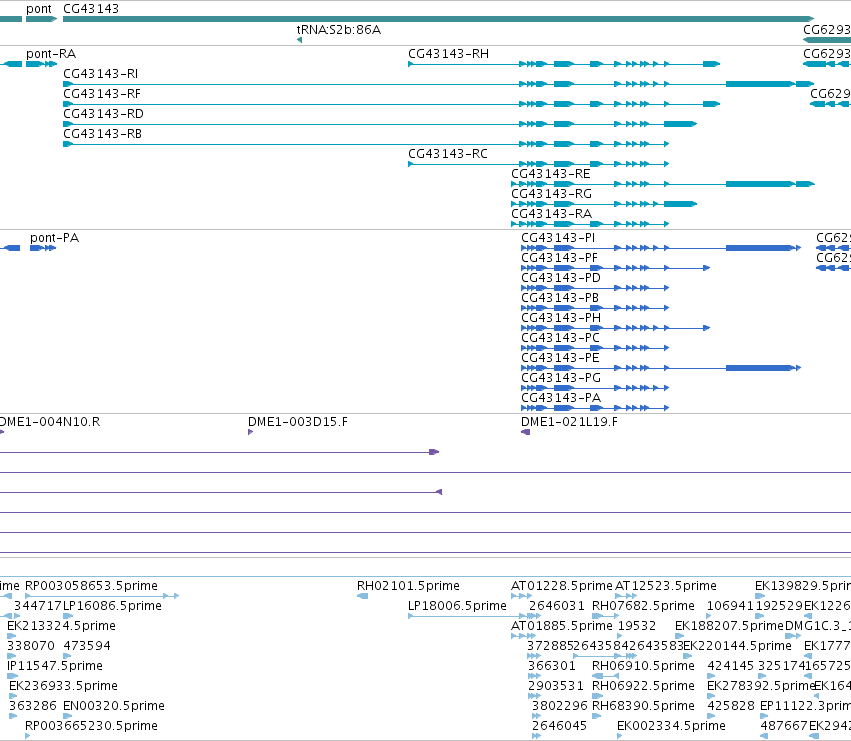Click the AT01228.5prime EST label
The image size is (851, 741).
click(562, 586)
